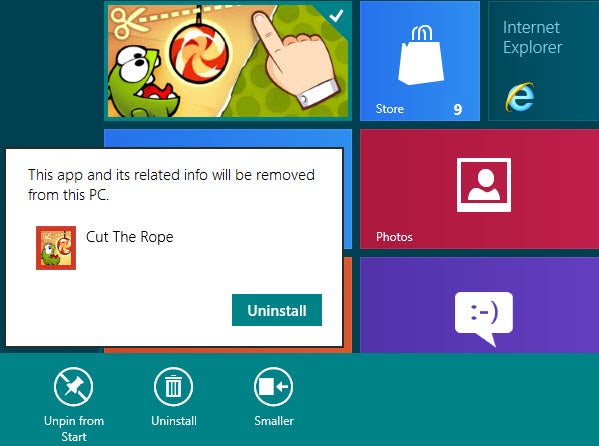Make the tile Smaller via app bar icon

click(274, 386)
